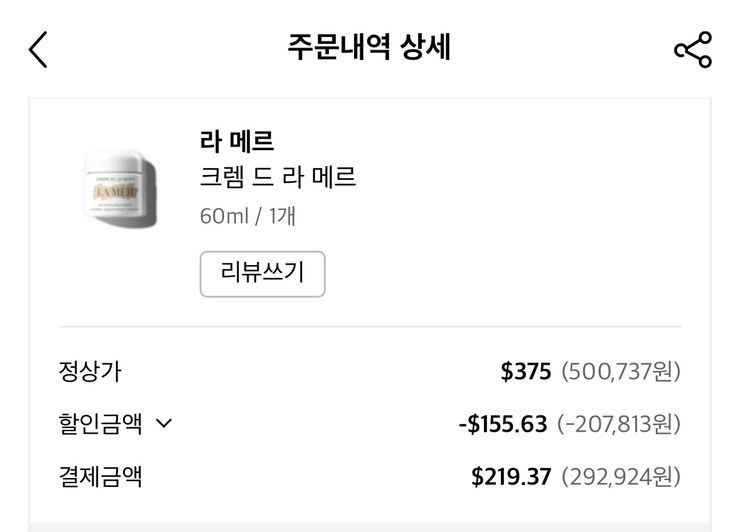Viewport: 740px width, 532px height.
Task: Tap the gray strip below the payment summary
Action: tap(369, 526)
